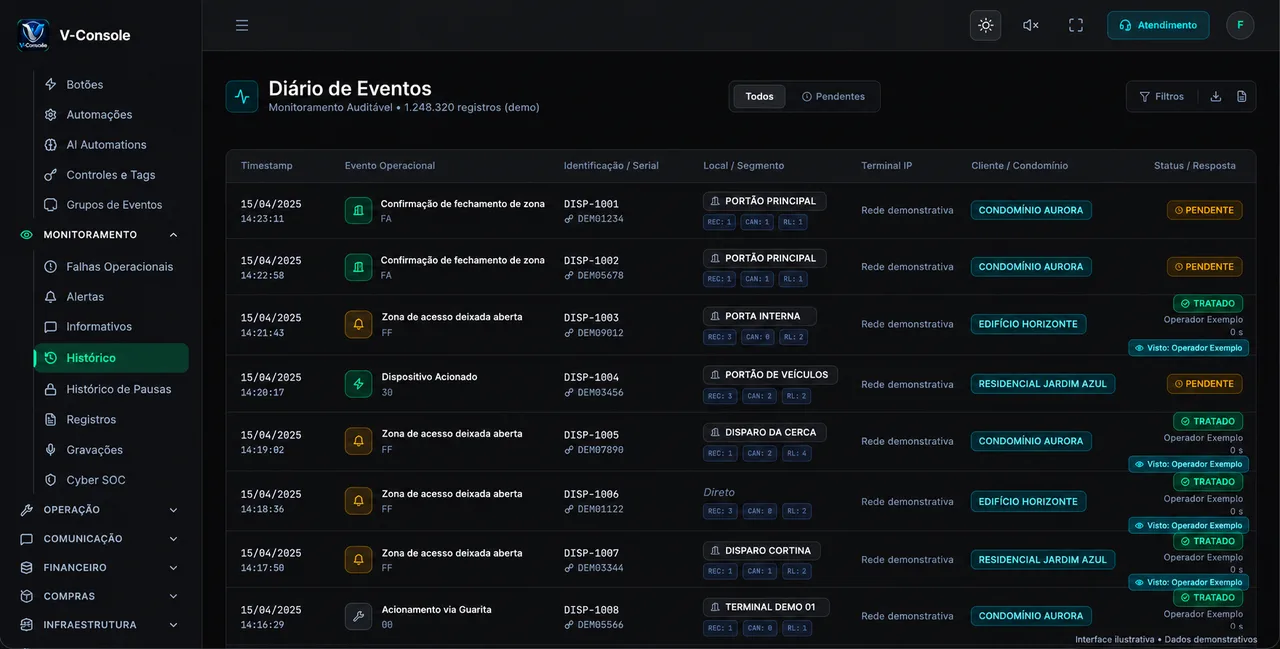
Task: Expand the OPERAÇÃO section
Action: tap(99, 510)
